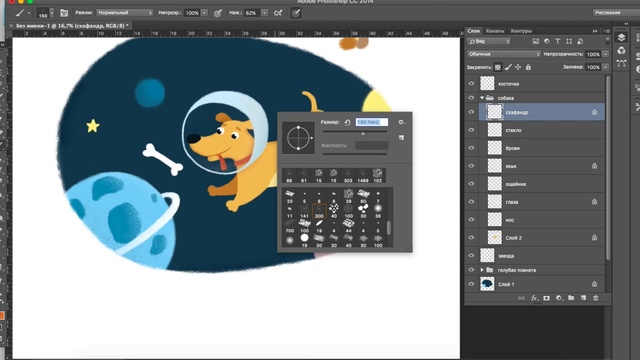
Task: Hide the собака group
Action: coord(471,98)
